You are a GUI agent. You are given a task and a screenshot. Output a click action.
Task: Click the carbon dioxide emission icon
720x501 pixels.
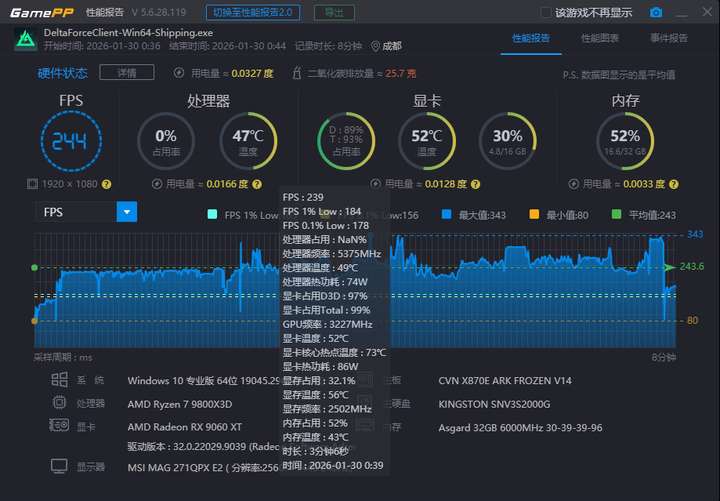point(297,73)
